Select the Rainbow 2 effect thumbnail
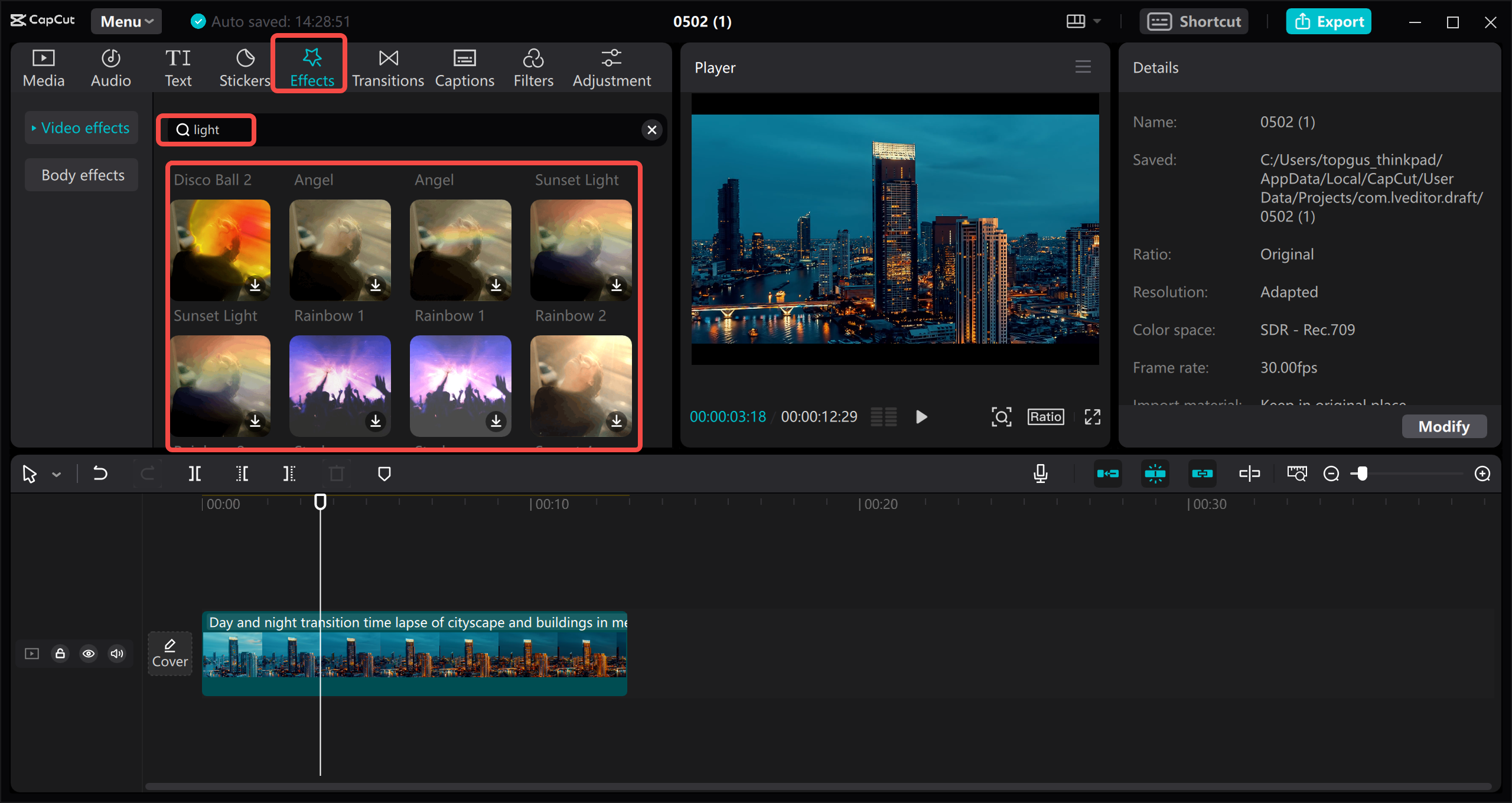Screen dimensions: 1512x803 pyautogui.click(x=581, y=386)
